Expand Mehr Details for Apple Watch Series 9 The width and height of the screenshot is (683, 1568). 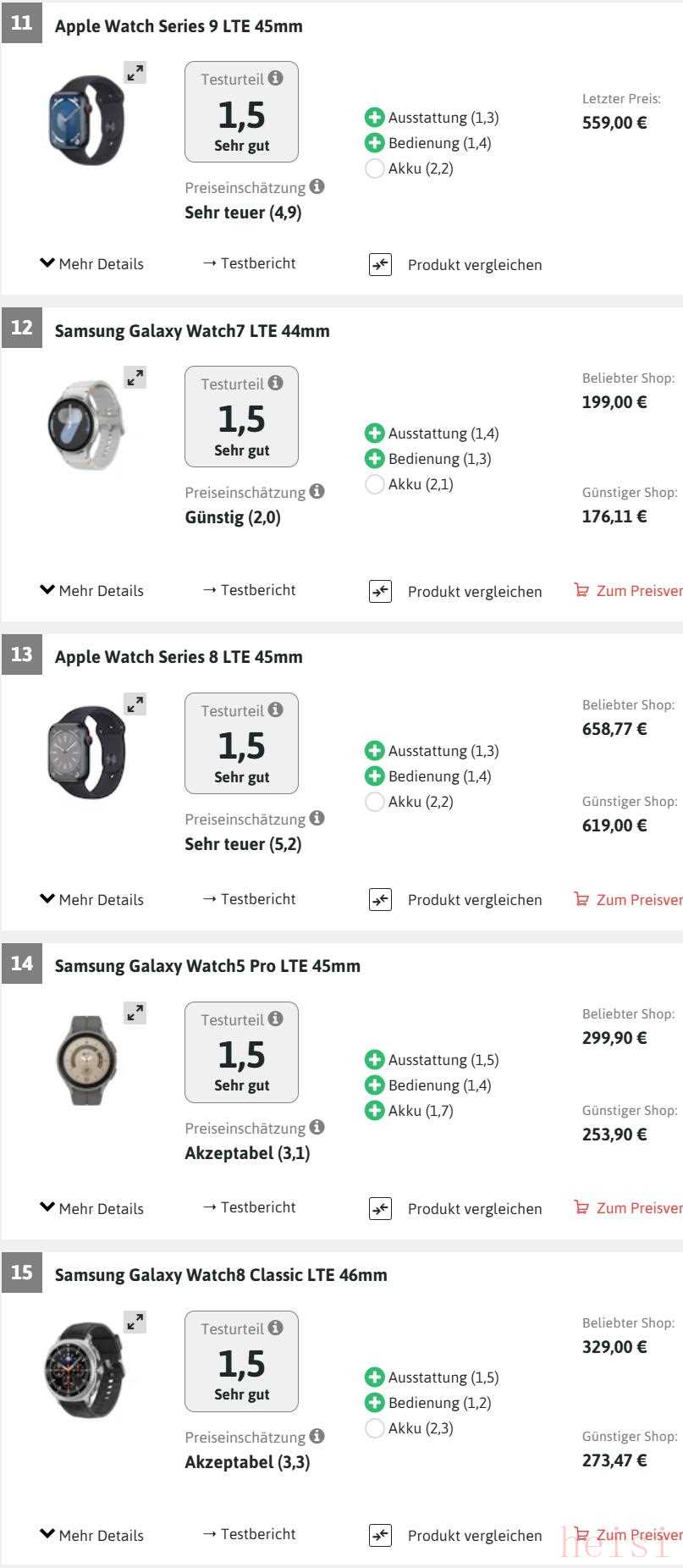pyautogui.click(x=92, y=264)
